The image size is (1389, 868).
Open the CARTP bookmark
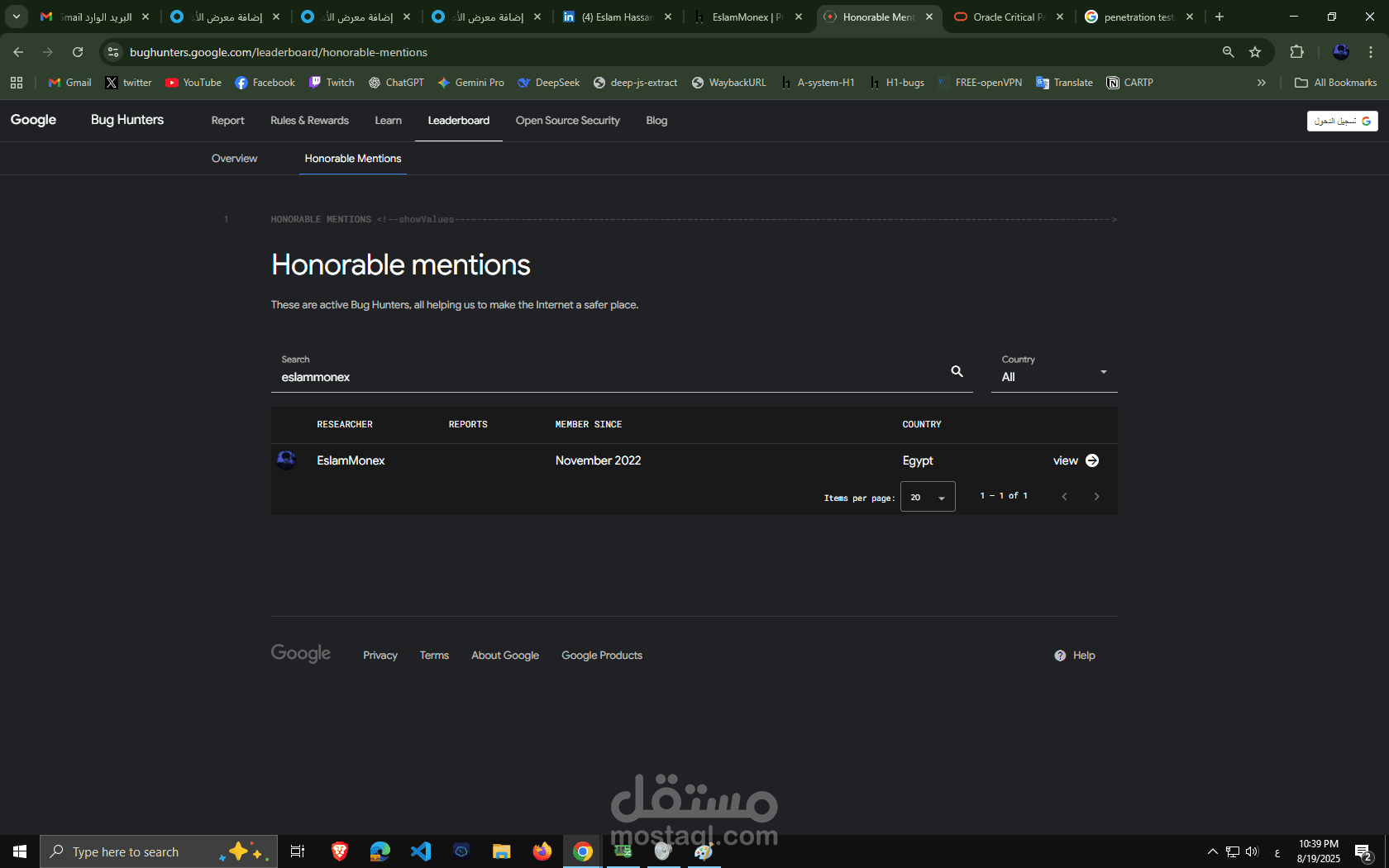pyautogui.click(x=1129, y=83)
